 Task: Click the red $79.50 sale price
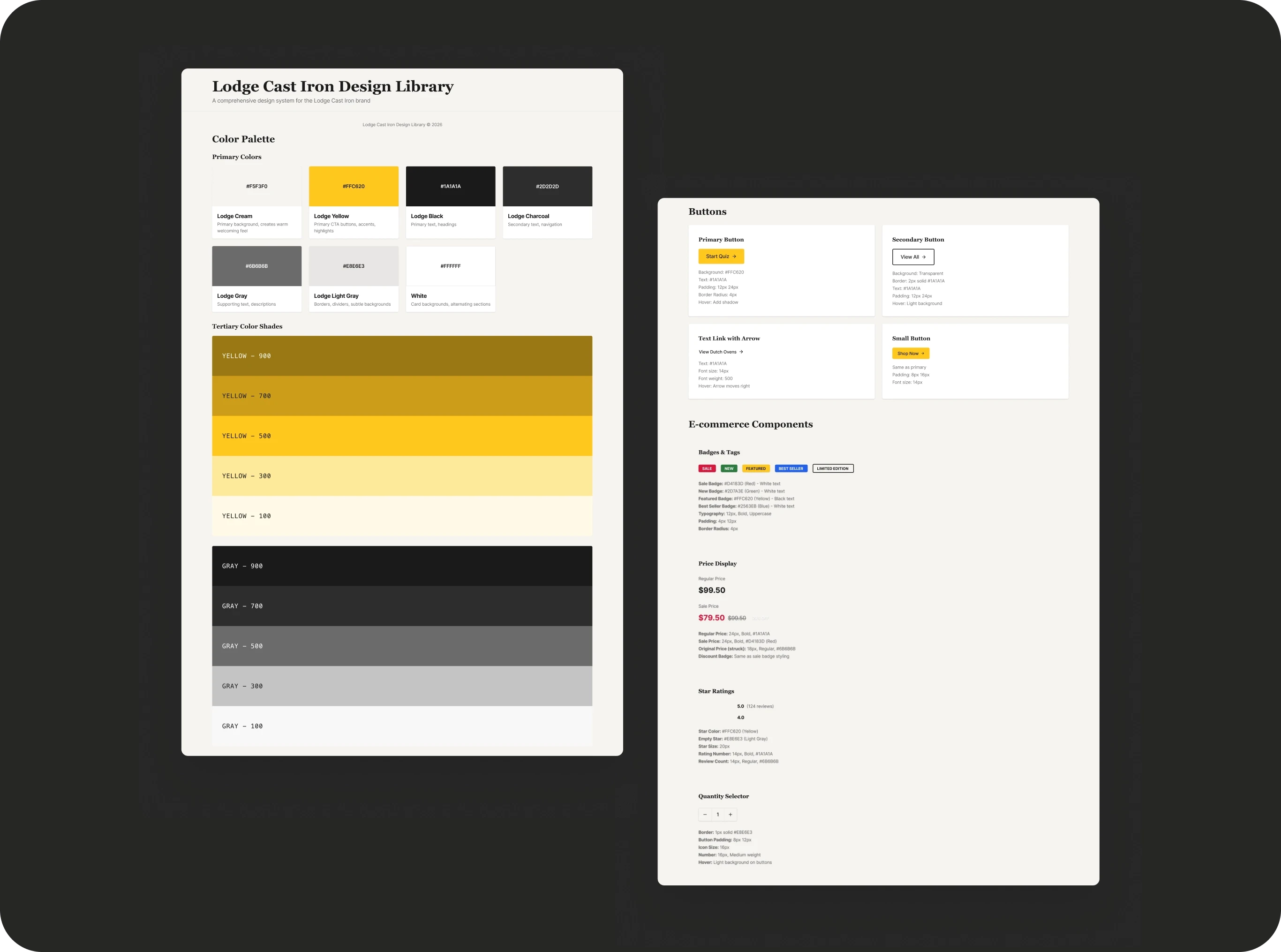(711, 618)
